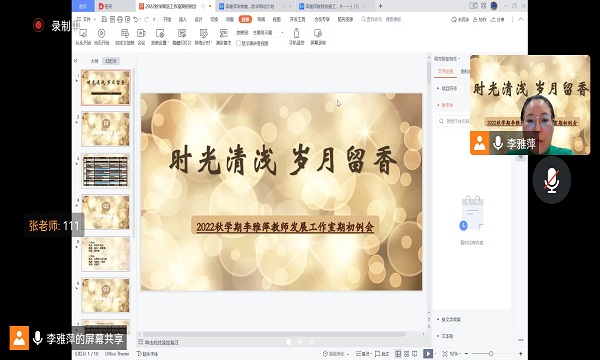
Task: Open the Transitions (切换) ribbon tab
Action: point(214,19)
